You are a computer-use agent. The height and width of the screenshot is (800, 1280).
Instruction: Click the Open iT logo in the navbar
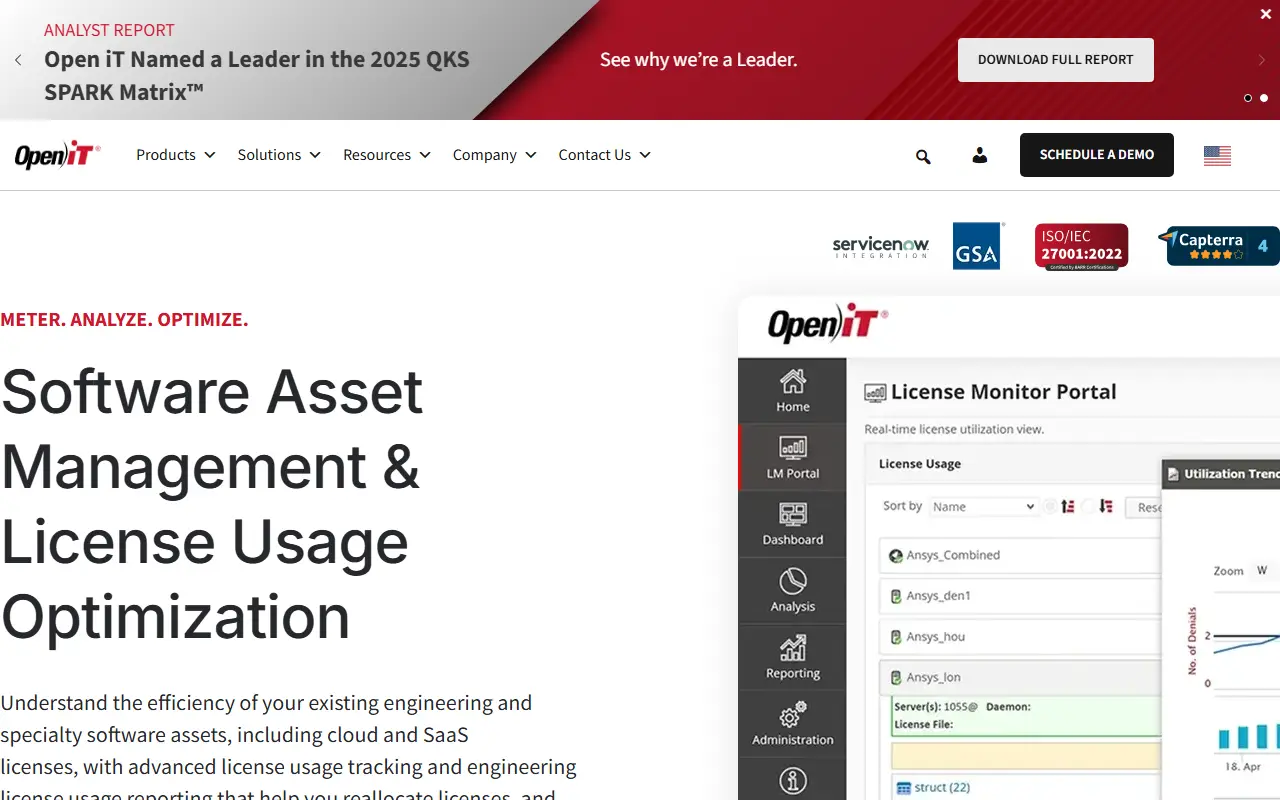point(57,155)
